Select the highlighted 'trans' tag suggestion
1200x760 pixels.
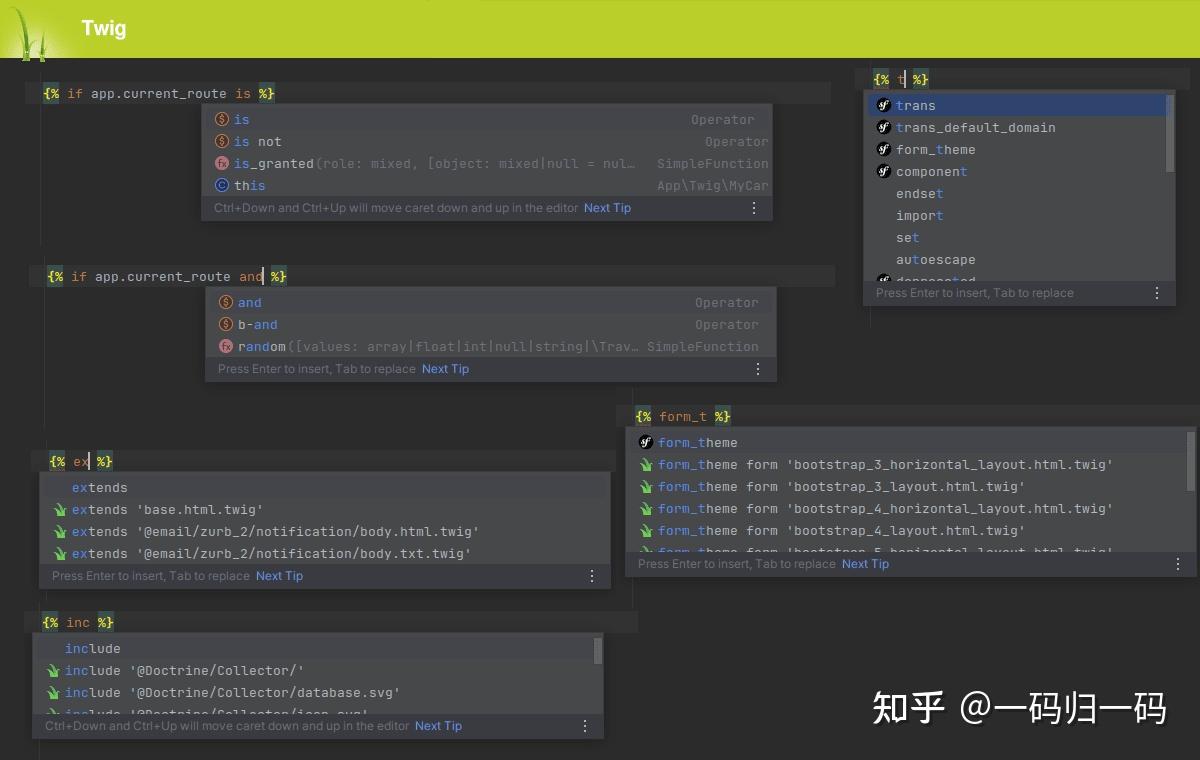(1015, 105)
